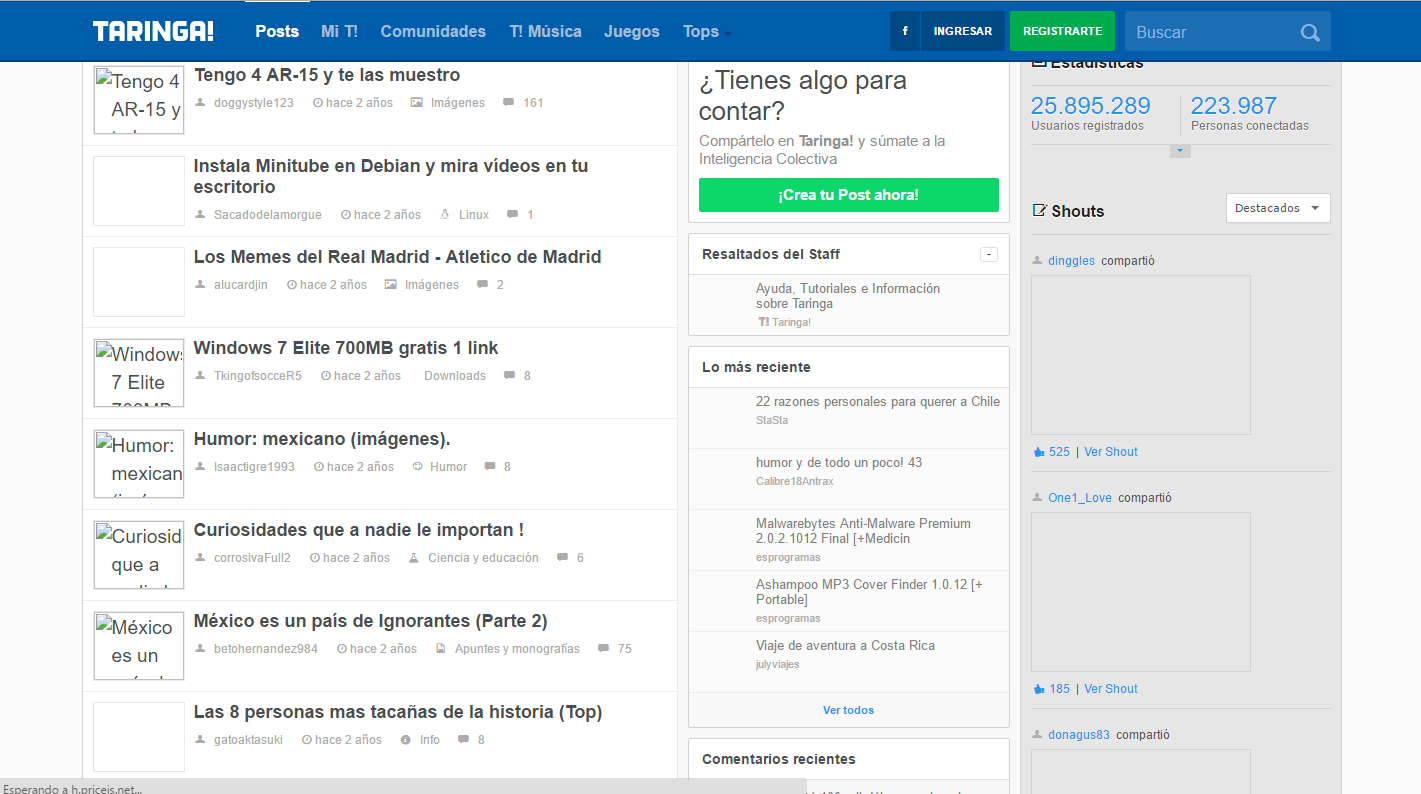
Task: Open 'Ashampoo MP3 Cover Finder' recent post
Action: point(869,592)
